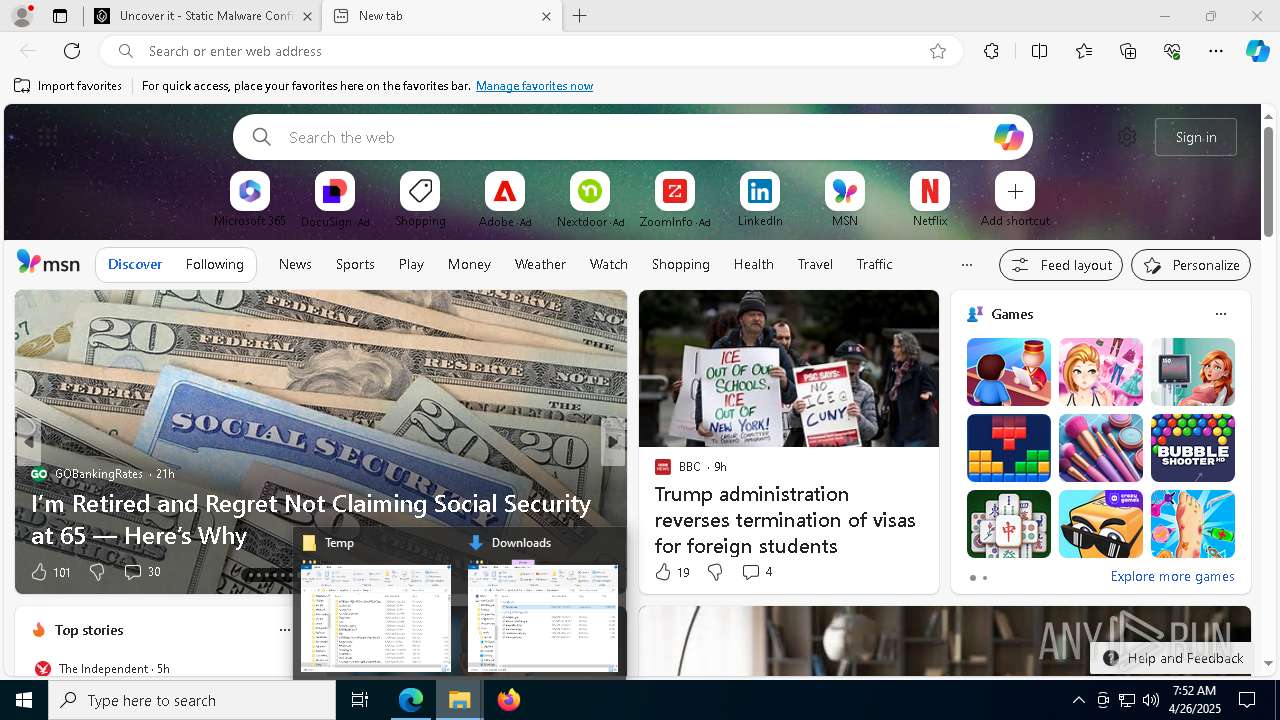The image size is (1280, 720).
Task: Click the Copilot icon in web search box
Action: (x=1008, y=137)
